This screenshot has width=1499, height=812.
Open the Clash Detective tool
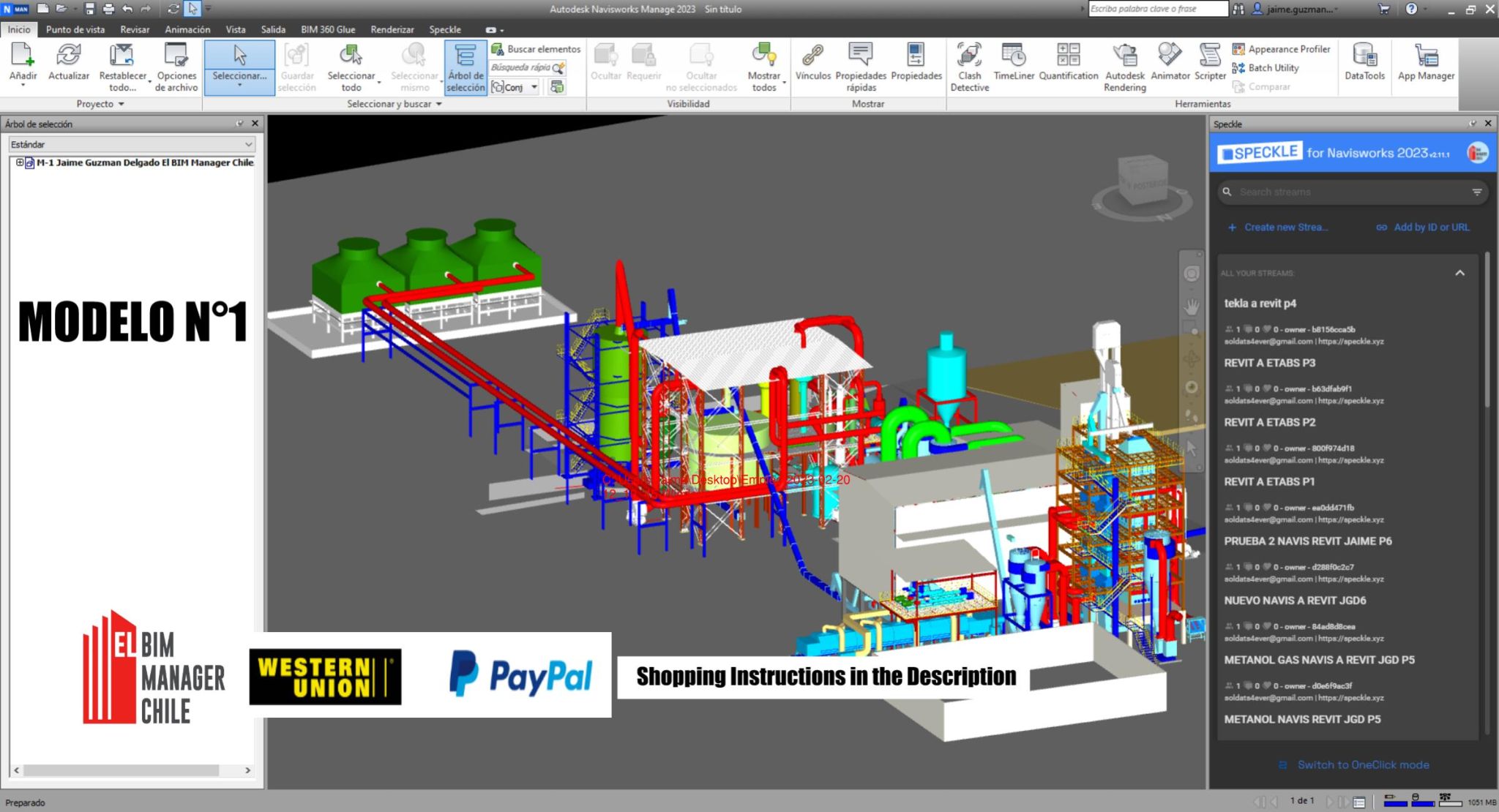coord(969,66)
